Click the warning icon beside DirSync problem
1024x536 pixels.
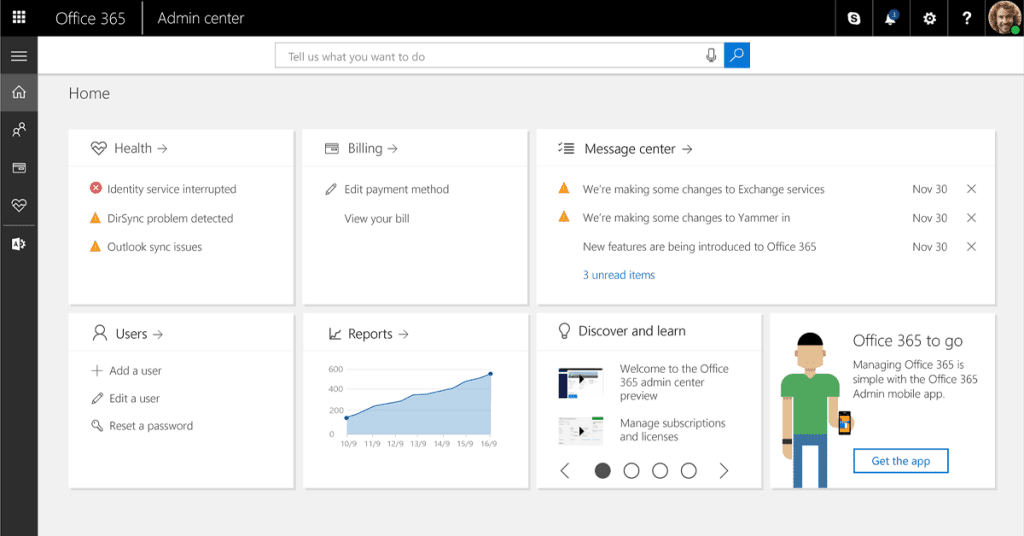click(95, 217)
